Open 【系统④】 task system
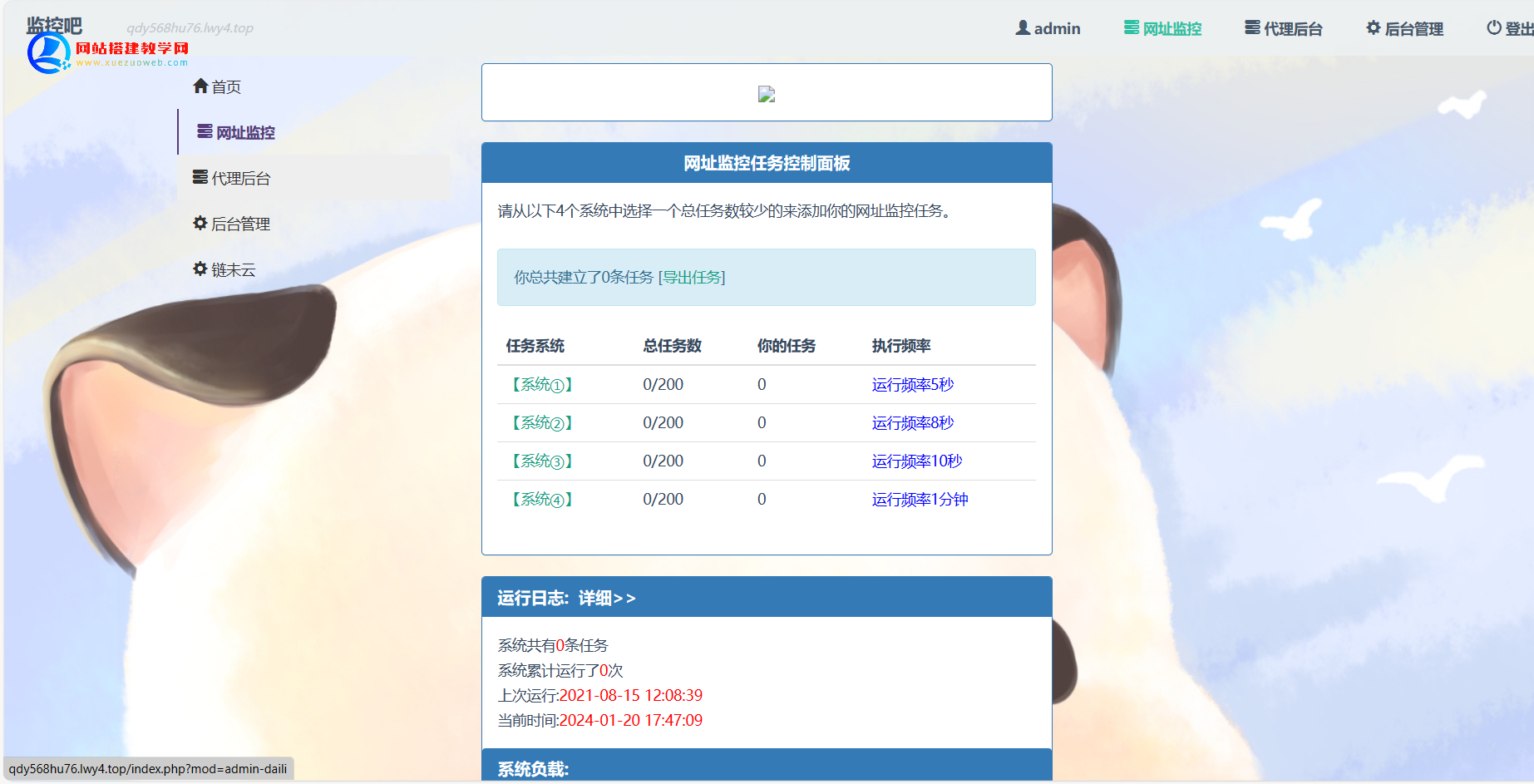Screen dimensions: 1534x784 coord(542,500)
